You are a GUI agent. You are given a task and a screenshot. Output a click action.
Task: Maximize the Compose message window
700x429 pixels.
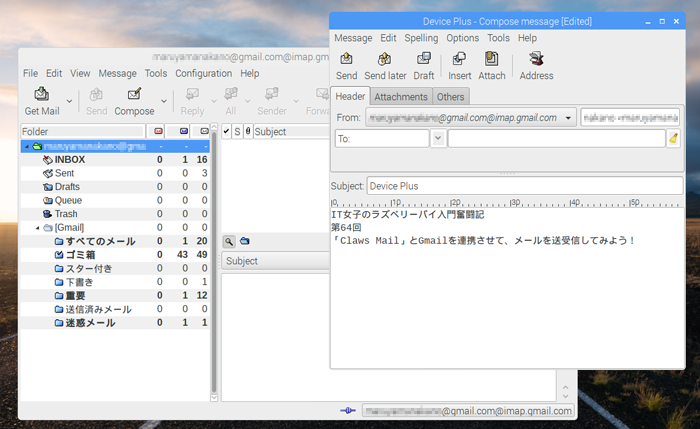coord(662,21)
